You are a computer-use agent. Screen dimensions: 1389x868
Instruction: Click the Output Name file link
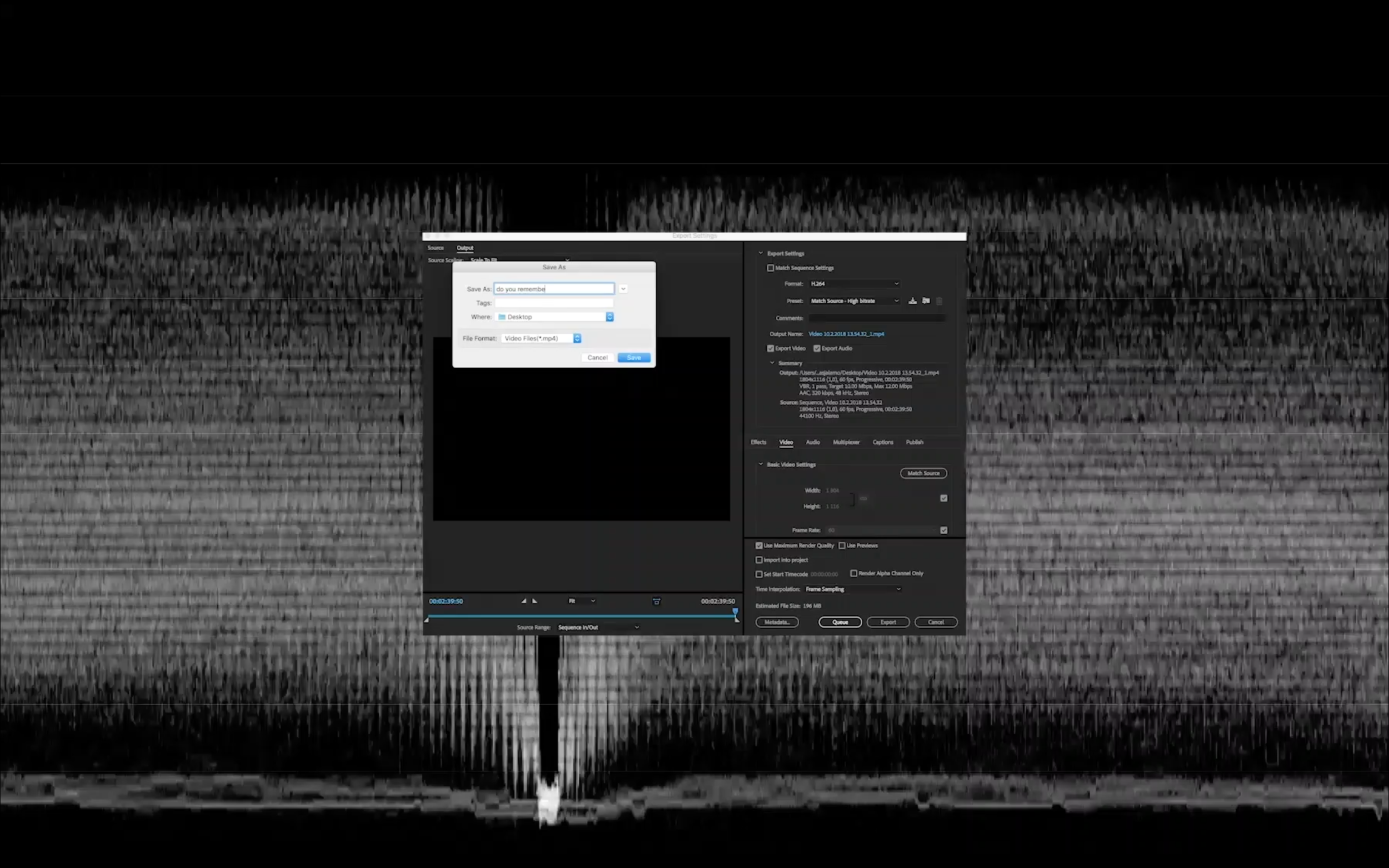(846, 334)
